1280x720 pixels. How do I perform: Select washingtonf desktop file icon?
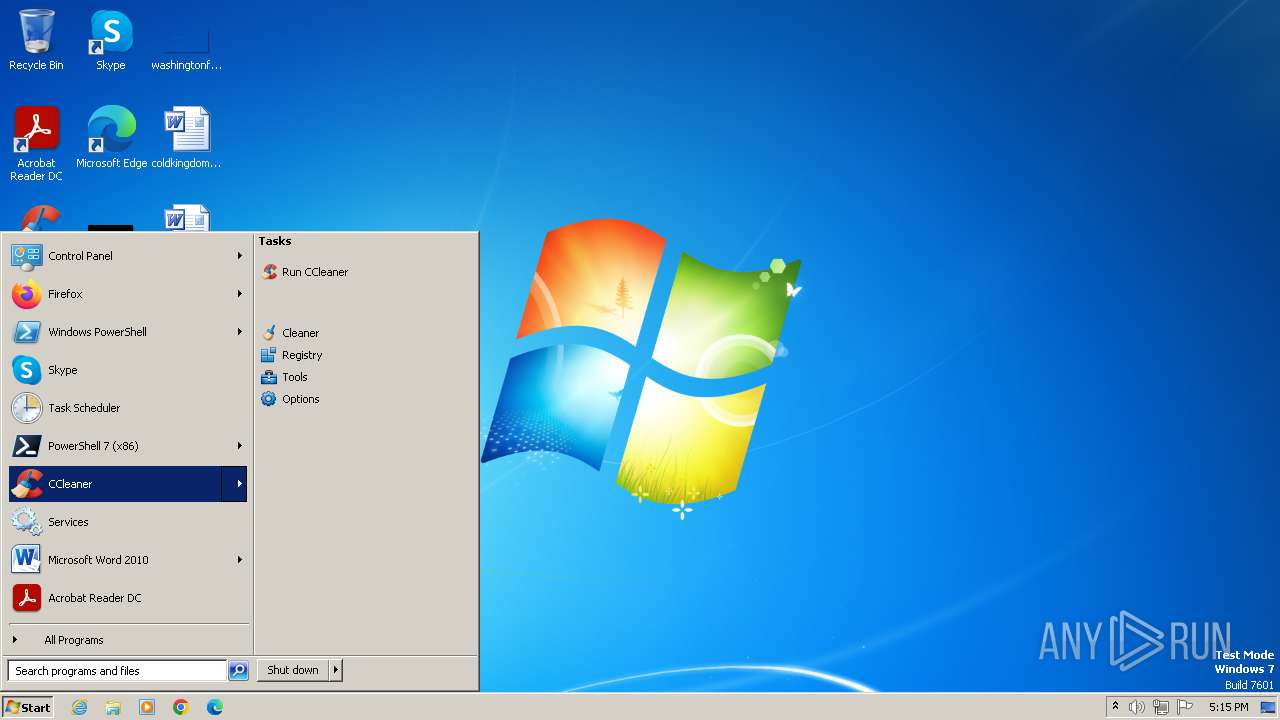coord(187,40)
